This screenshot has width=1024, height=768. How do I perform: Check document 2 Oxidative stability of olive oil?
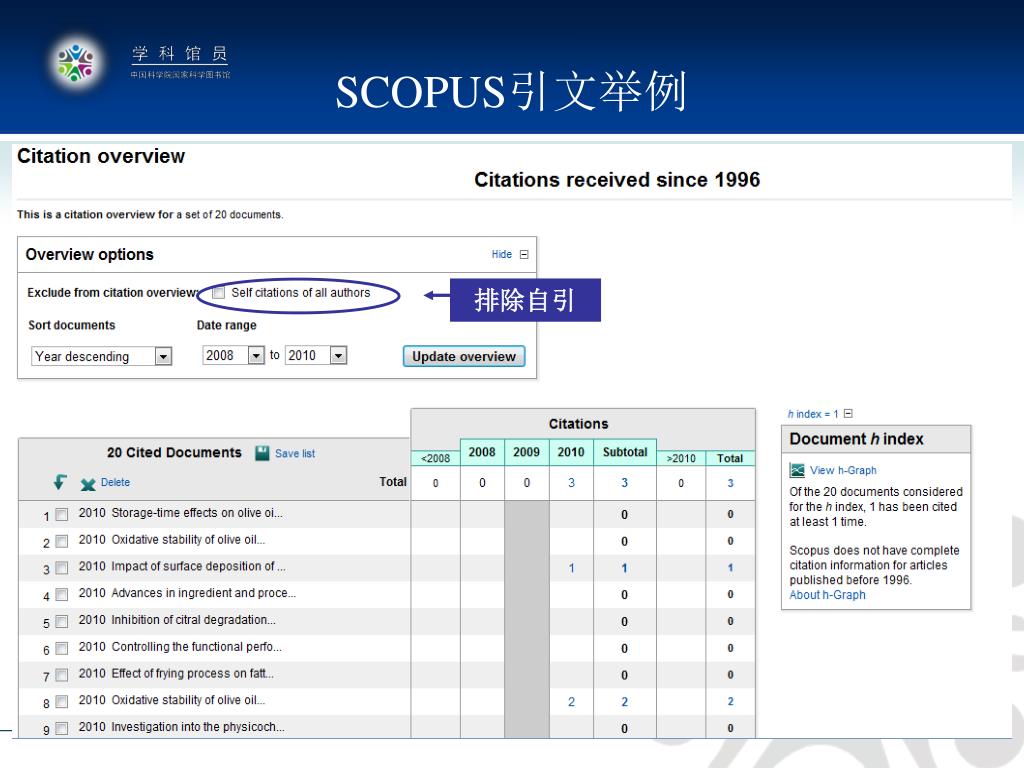click(61, 541)
